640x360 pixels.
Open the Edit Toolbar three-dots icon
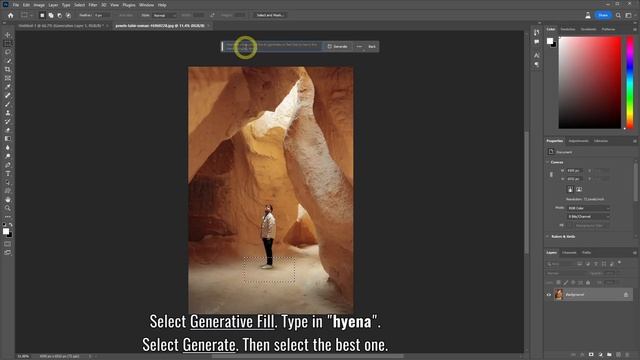click(x=8, y=216)
